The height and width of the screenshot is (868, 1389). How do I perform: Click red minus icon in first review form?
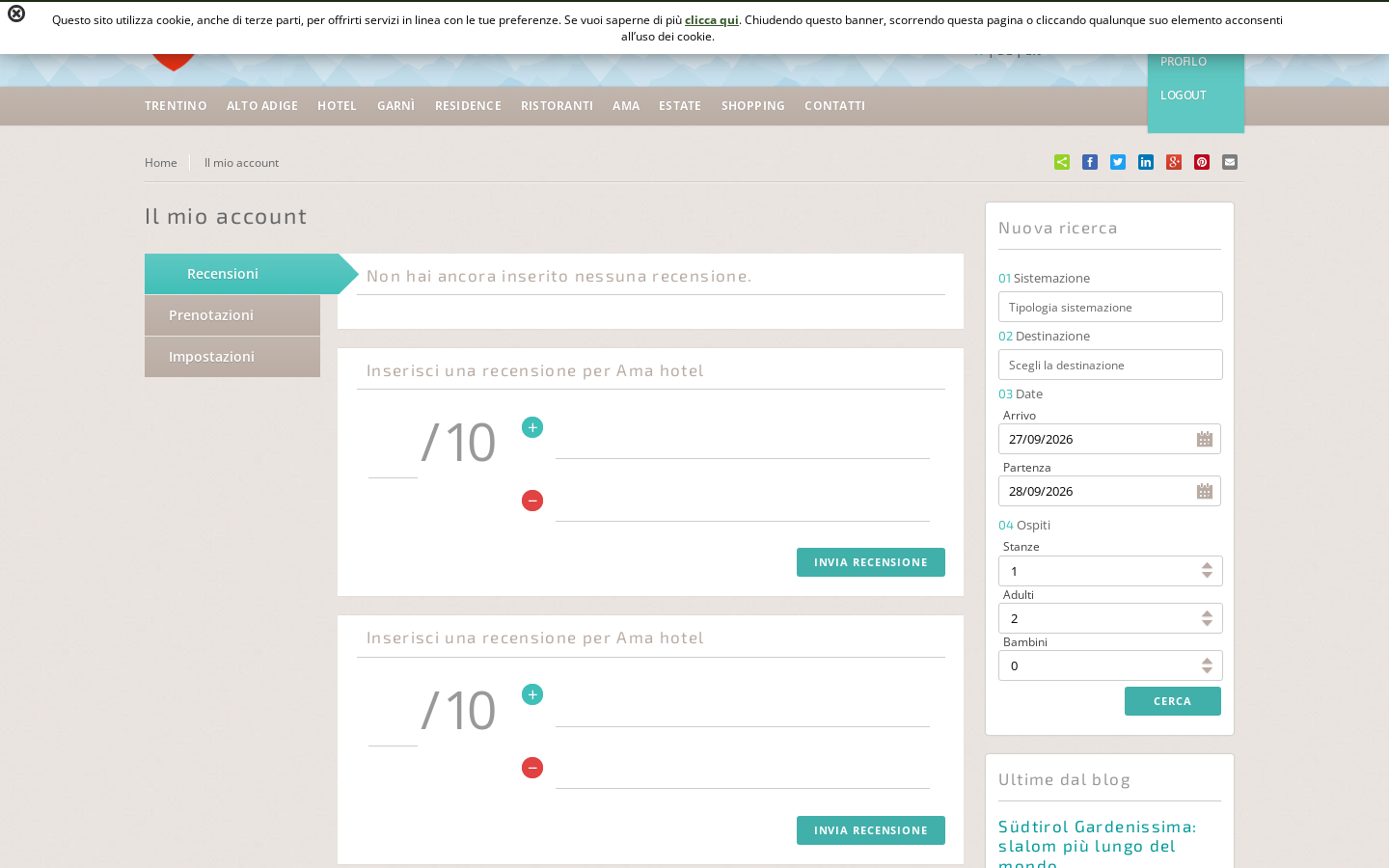click(532, 501)
